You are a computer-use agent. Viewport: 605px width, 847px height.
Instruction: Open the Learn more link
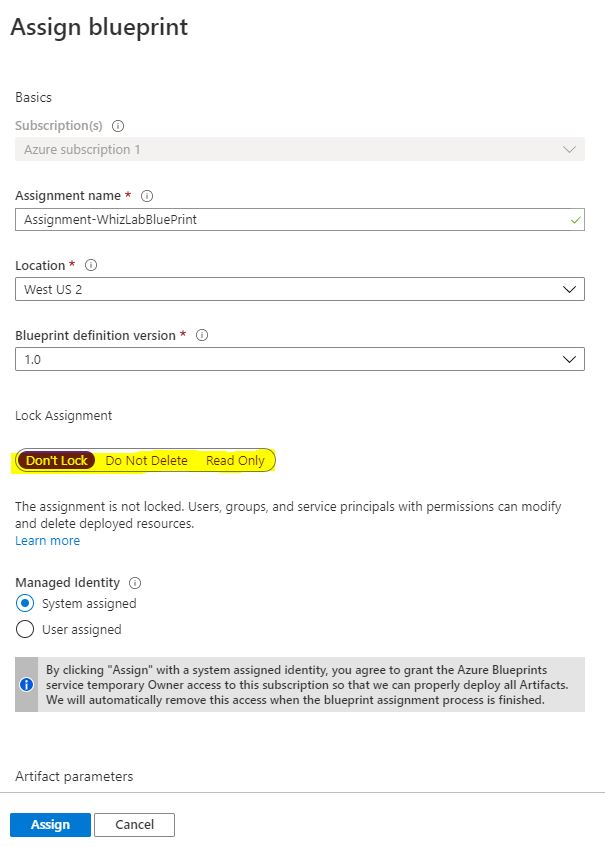click(48, 541)
